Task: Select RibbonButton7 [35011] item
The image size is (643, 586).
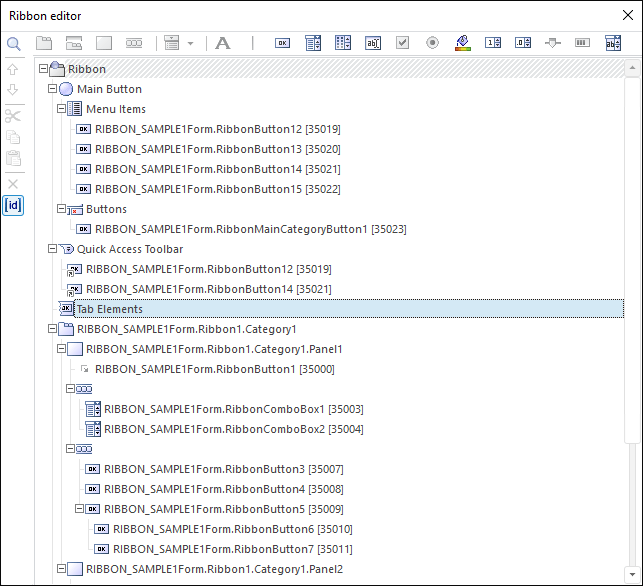Action: (x=233, y=549)
